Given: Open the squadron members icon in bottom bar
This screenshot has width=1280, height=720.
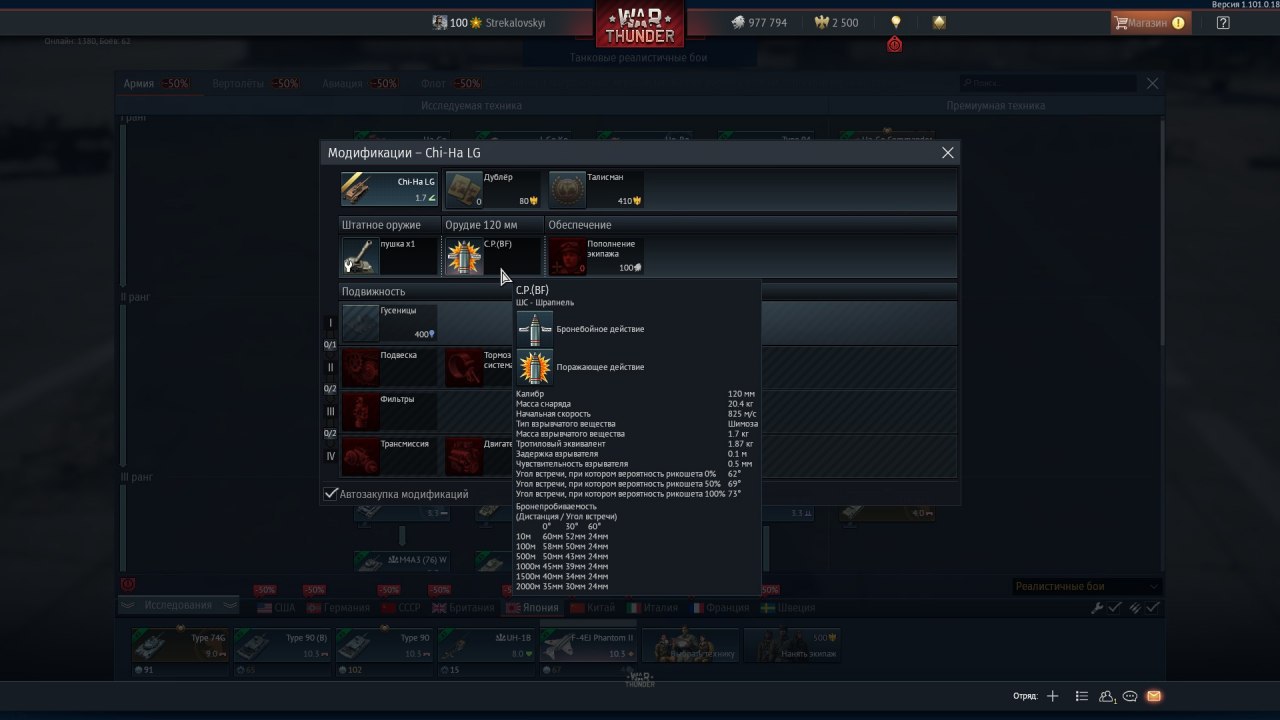Looking at the screenshot, I should click(1107, 696).
